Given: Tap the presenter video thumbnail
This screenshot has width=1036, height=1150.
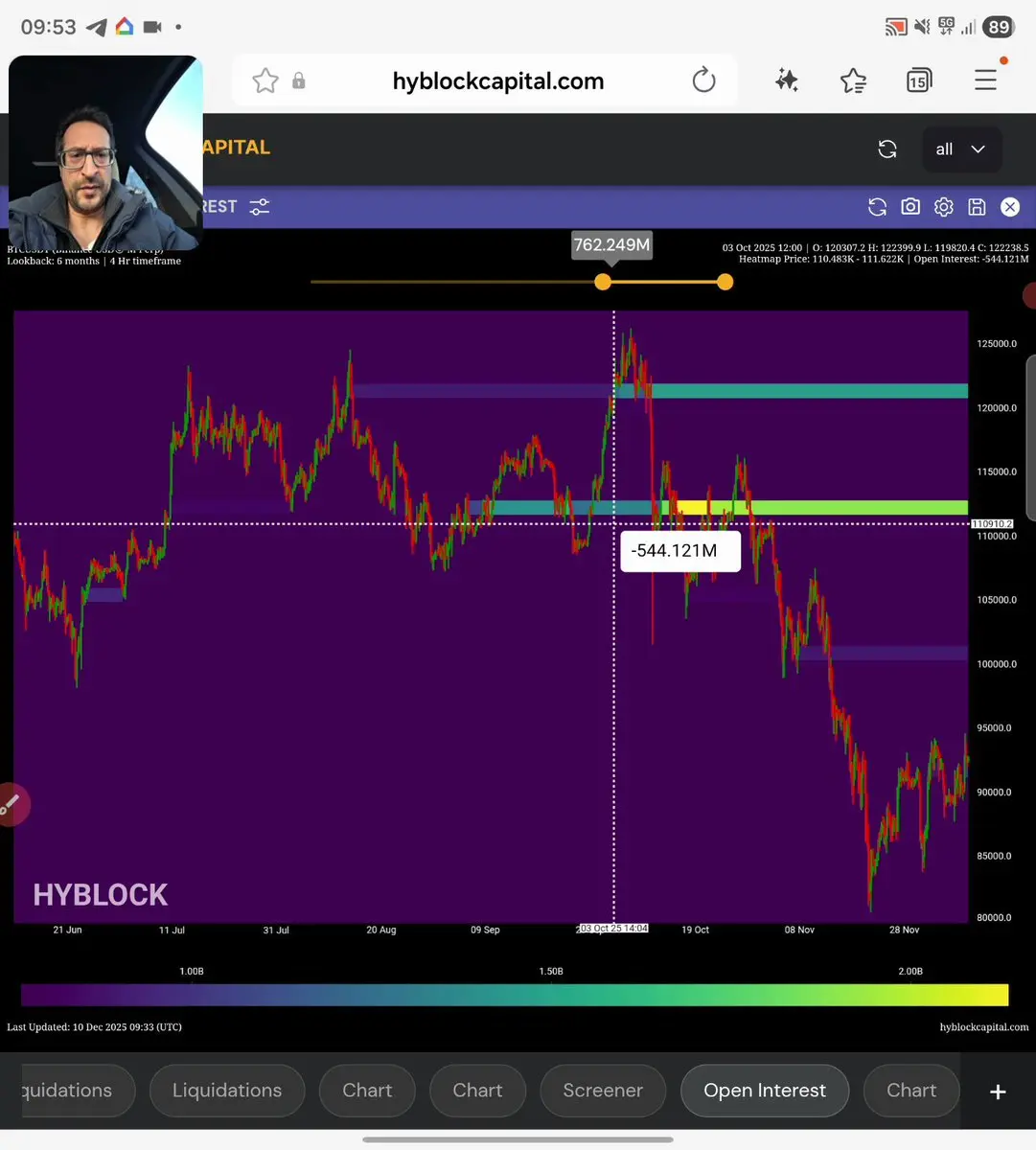Looking at the screenshot, I should pos(105,153).
